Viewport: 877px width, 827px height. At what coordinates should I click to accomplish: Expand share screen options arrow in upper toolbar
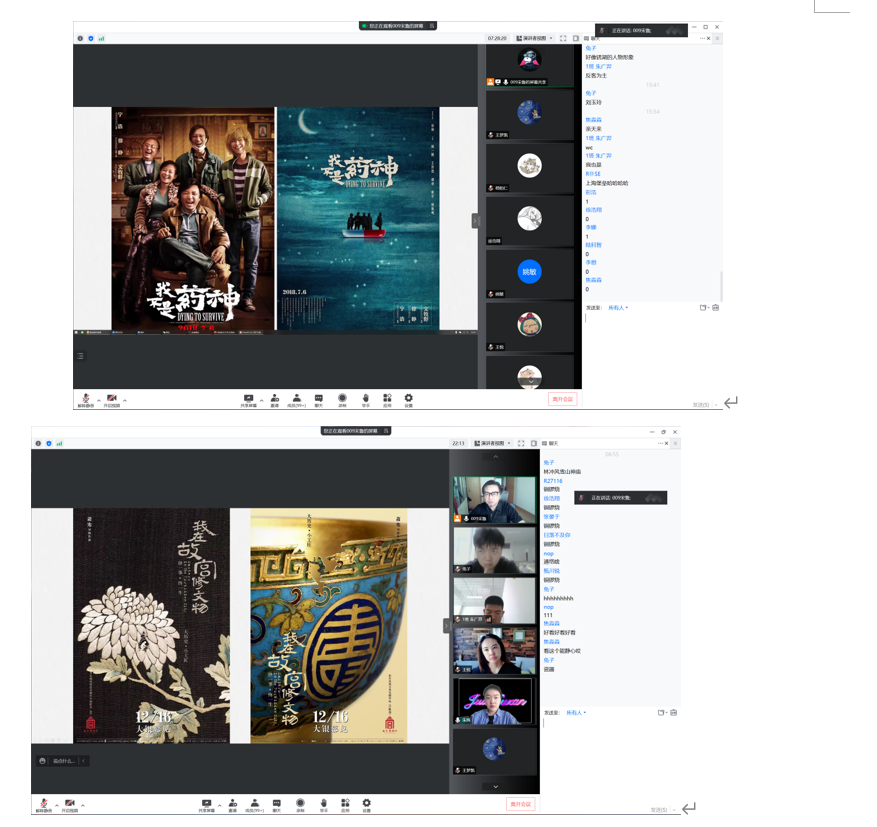pyautogui.click(x=261, y=400)
